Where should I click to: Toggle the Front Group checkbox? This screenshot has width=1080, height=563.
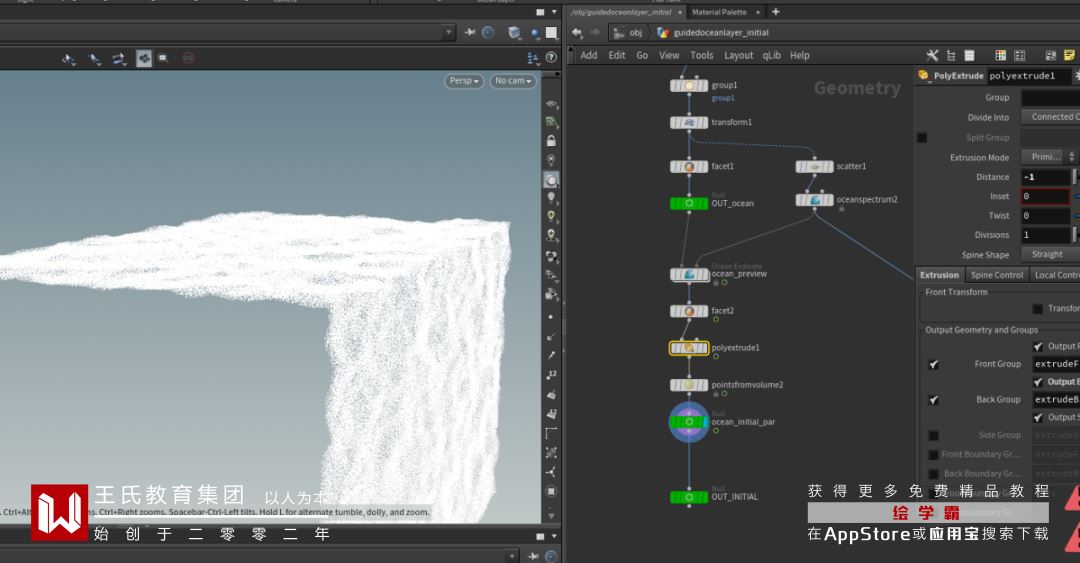tap(933, 364)
